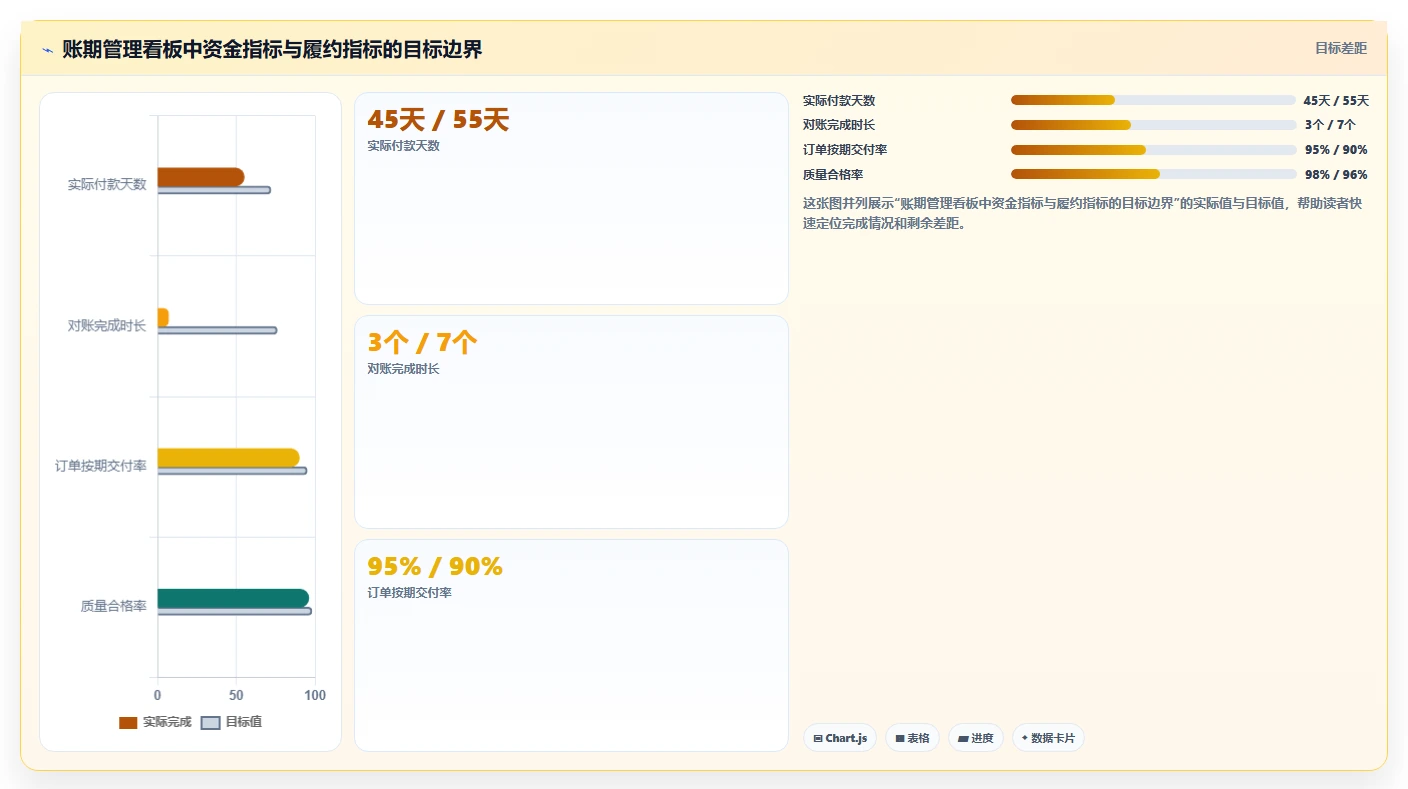Viewport: 1408px width, 789px height.
Task: Click the grey target bar under 对账完成时长
Action: [x=217, y=330]
